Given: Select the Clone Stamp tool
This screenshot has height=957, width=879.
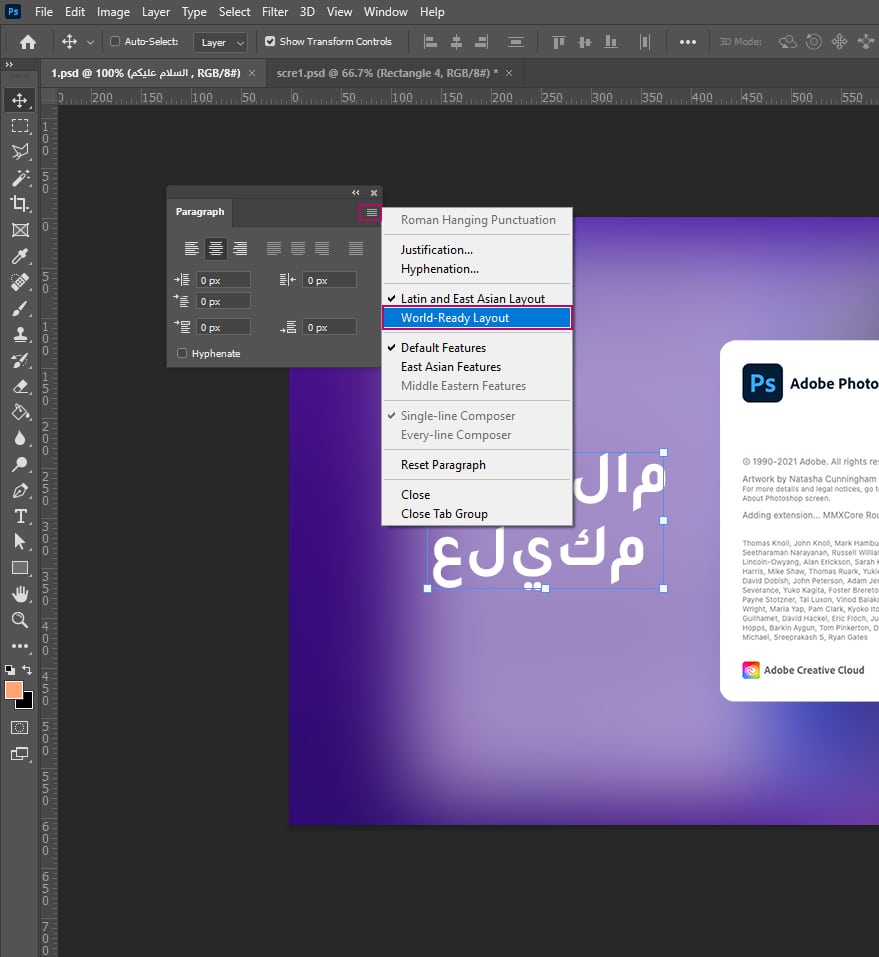Looking at the screenshot, I should [20, 334].
